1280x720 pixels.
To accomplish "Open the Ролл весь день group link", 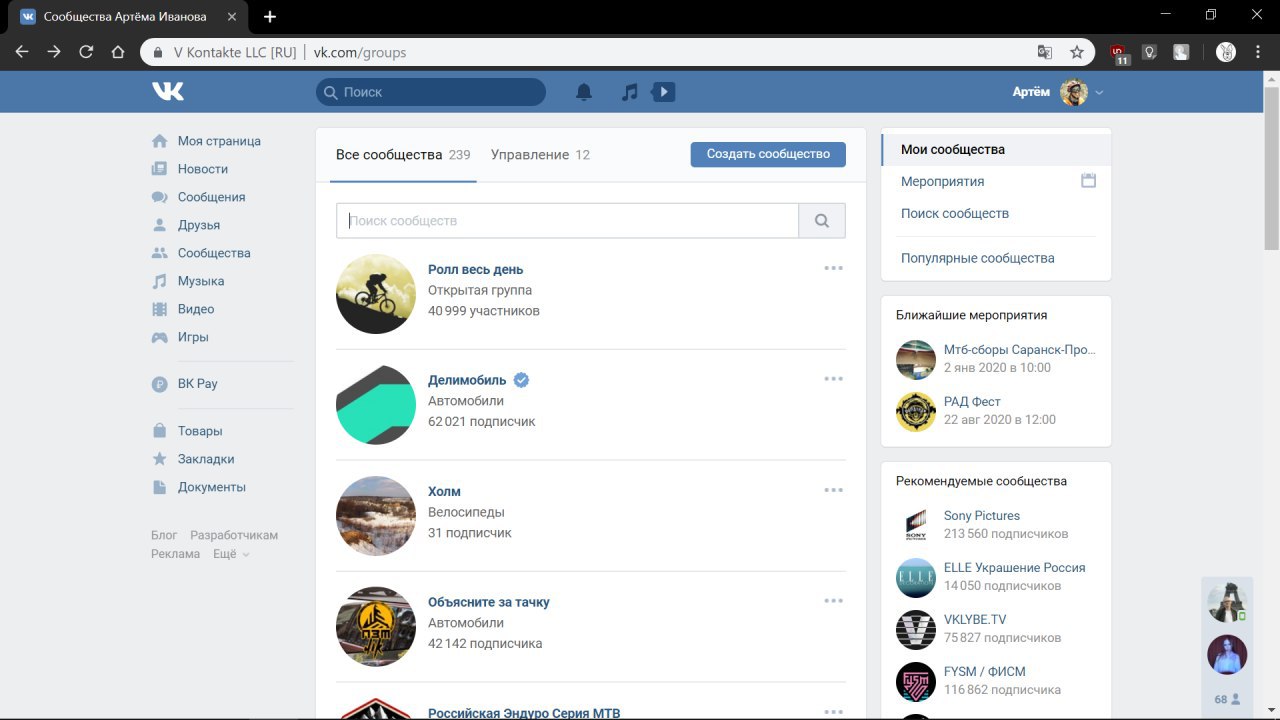I will [475, 269].
